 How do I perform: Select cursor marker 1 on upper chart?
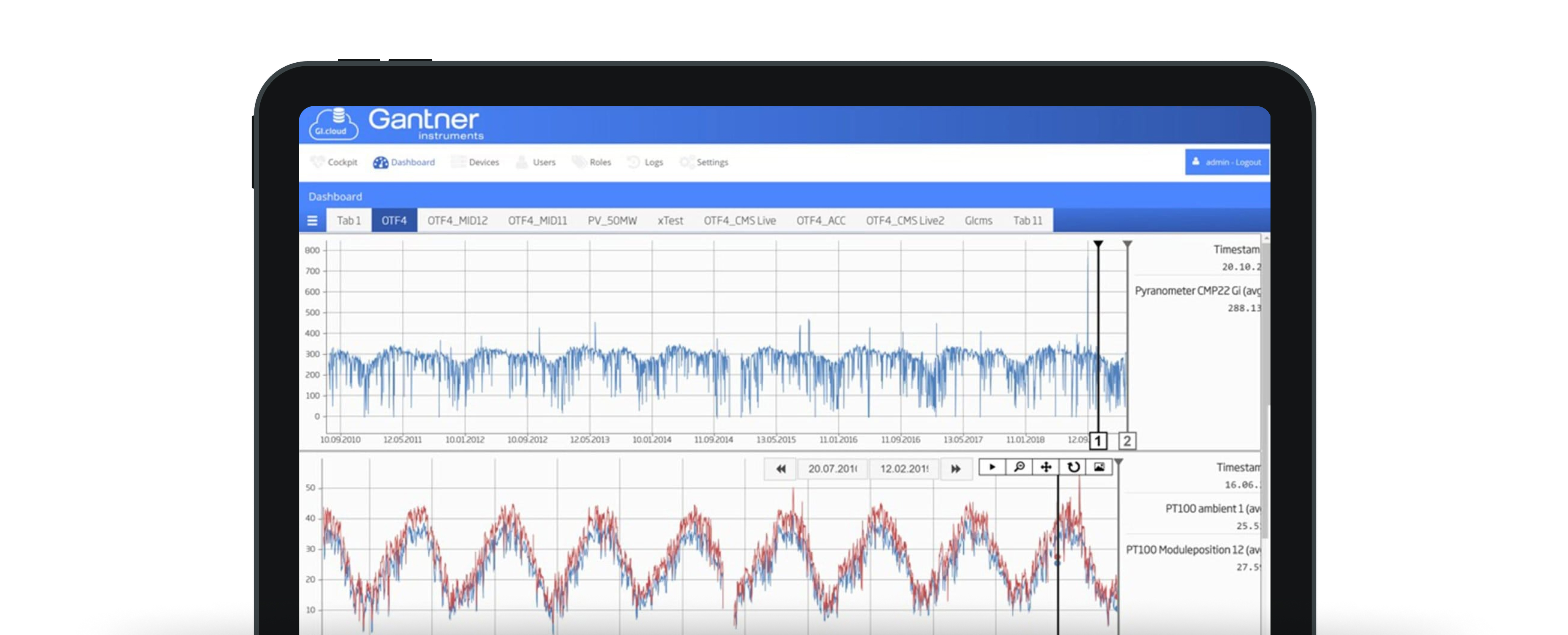click(x=1098, y=441)
